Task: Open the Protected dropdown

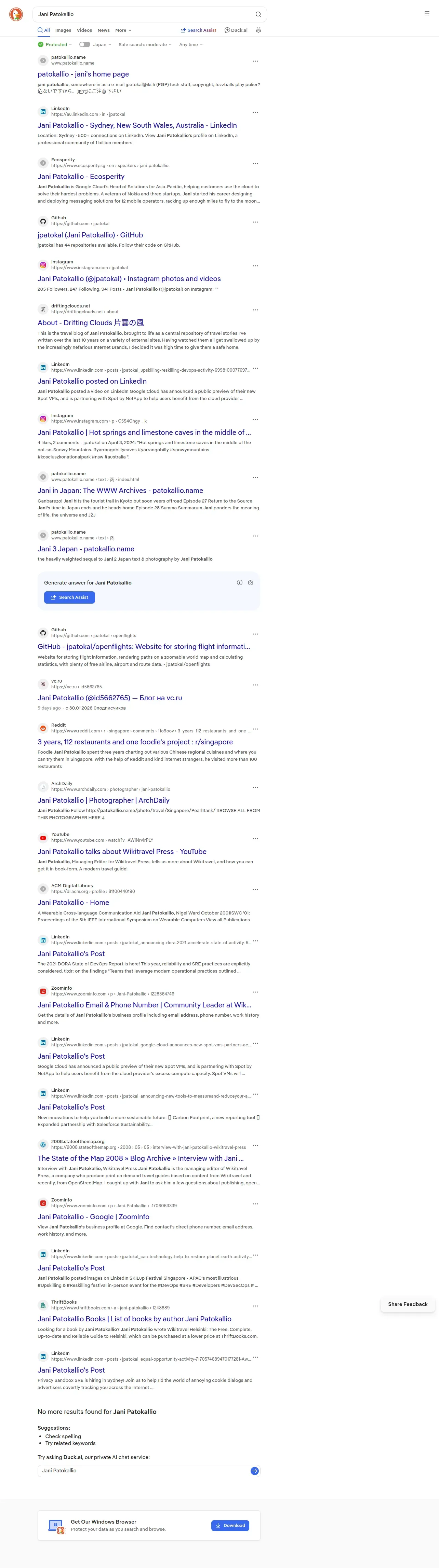Action: 55,44
